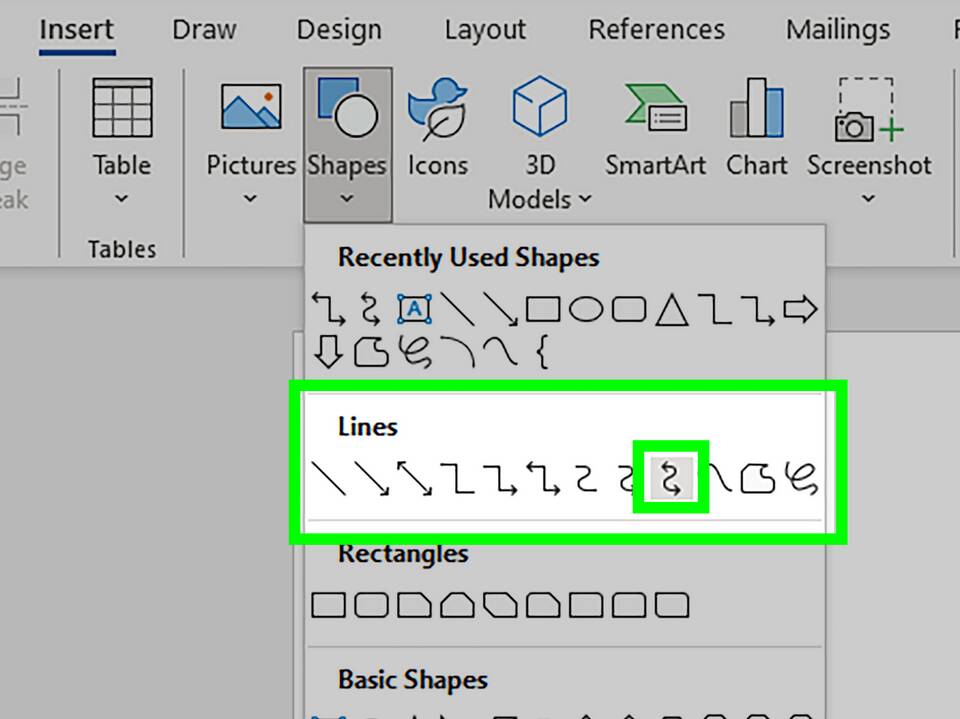
Task: Choose the first rectangle under Rectangles
Action: tap(328, 605)
